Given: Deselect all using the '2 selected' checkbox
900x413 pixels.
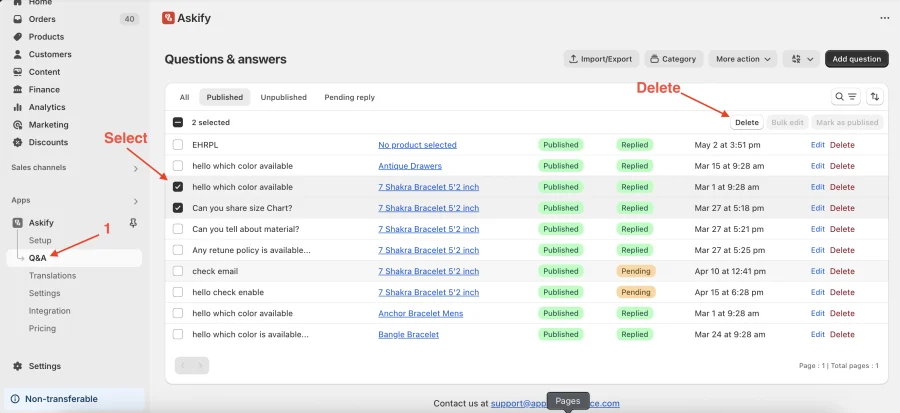Looking at the screenshot, I should [x=178, y=122].
